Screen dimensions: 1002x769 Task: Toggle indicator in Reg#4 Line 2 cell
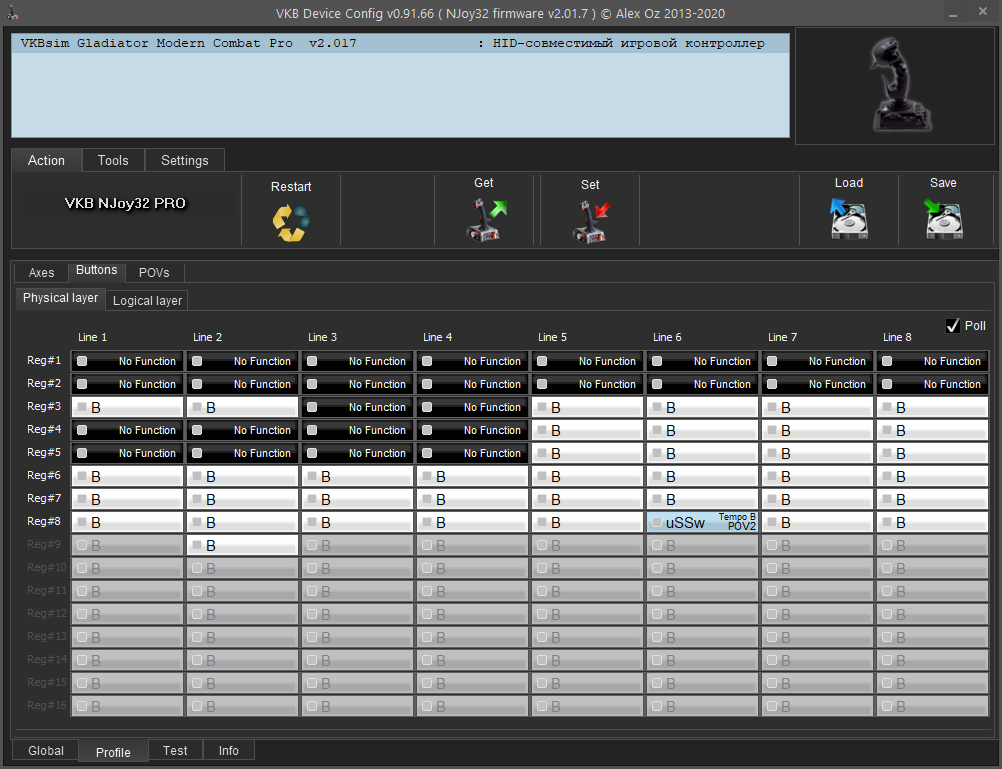(197, 430)
